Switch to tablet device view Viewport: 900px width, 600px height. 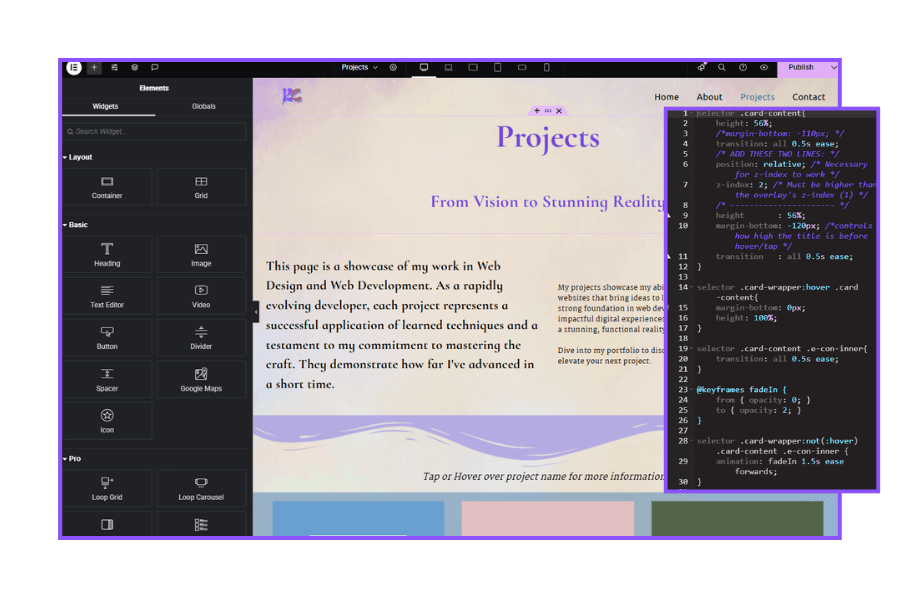pyautogui.click(x=497, y=67)
